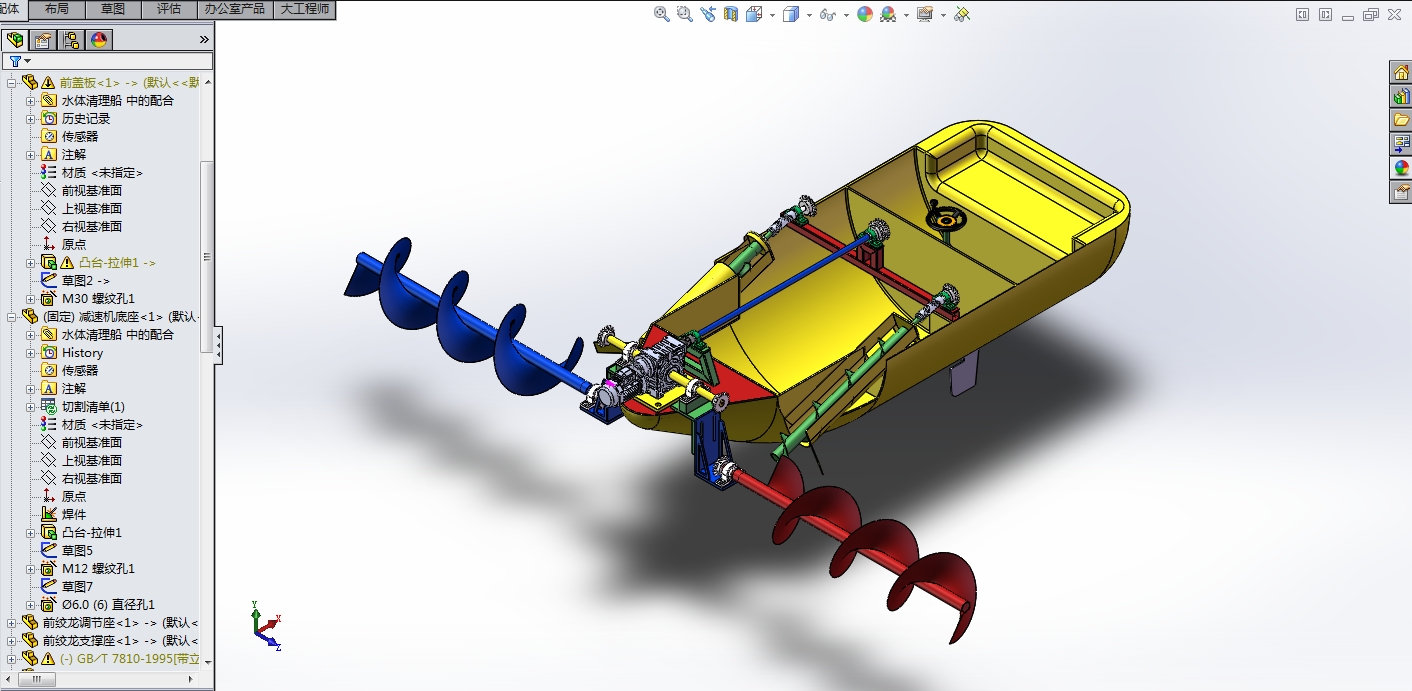
Task: Click the View Settings monitor icon
Action: [x=925, y=14]
